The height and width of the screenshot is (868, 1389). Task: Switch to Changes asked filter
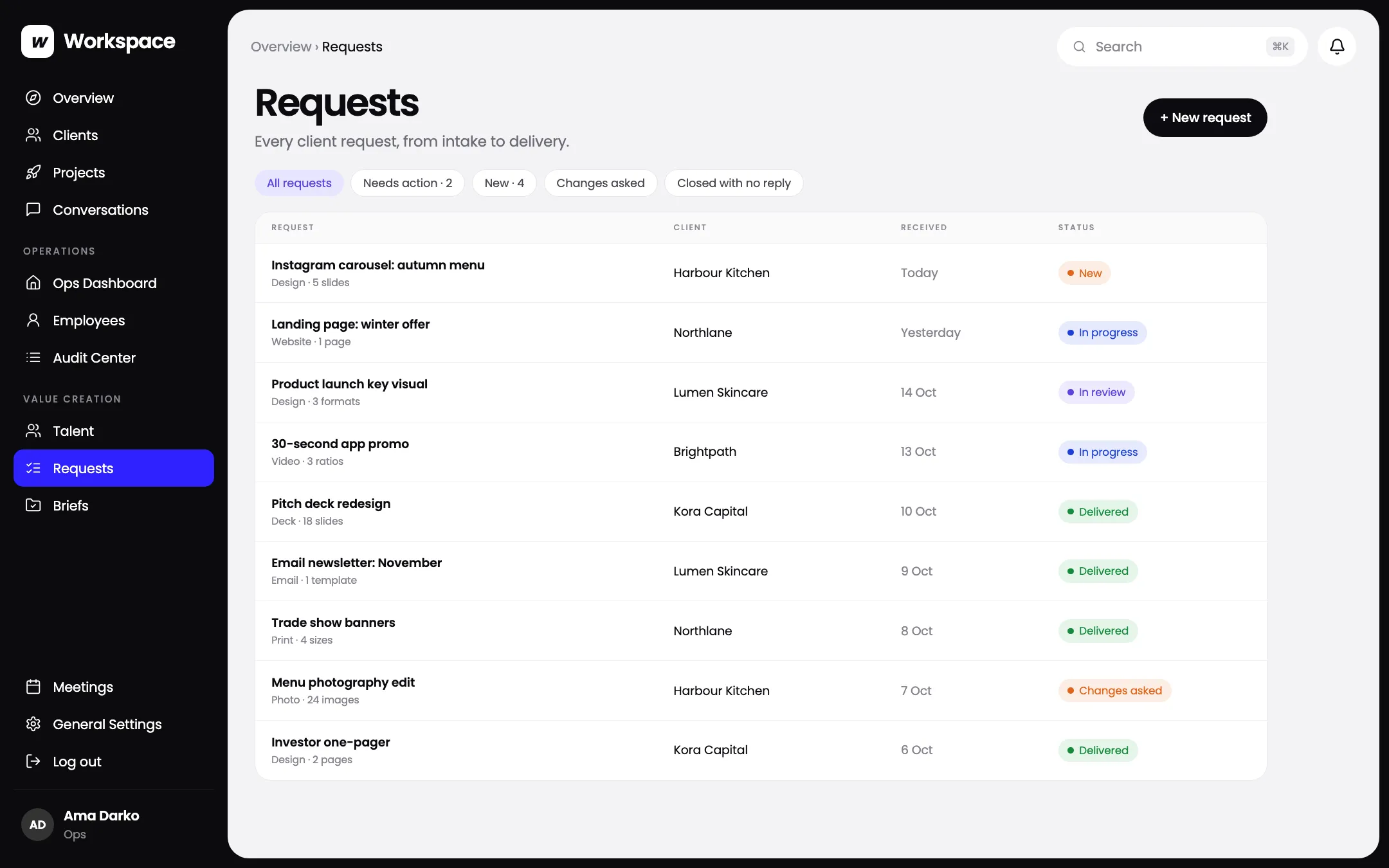[x=601, y=183]
